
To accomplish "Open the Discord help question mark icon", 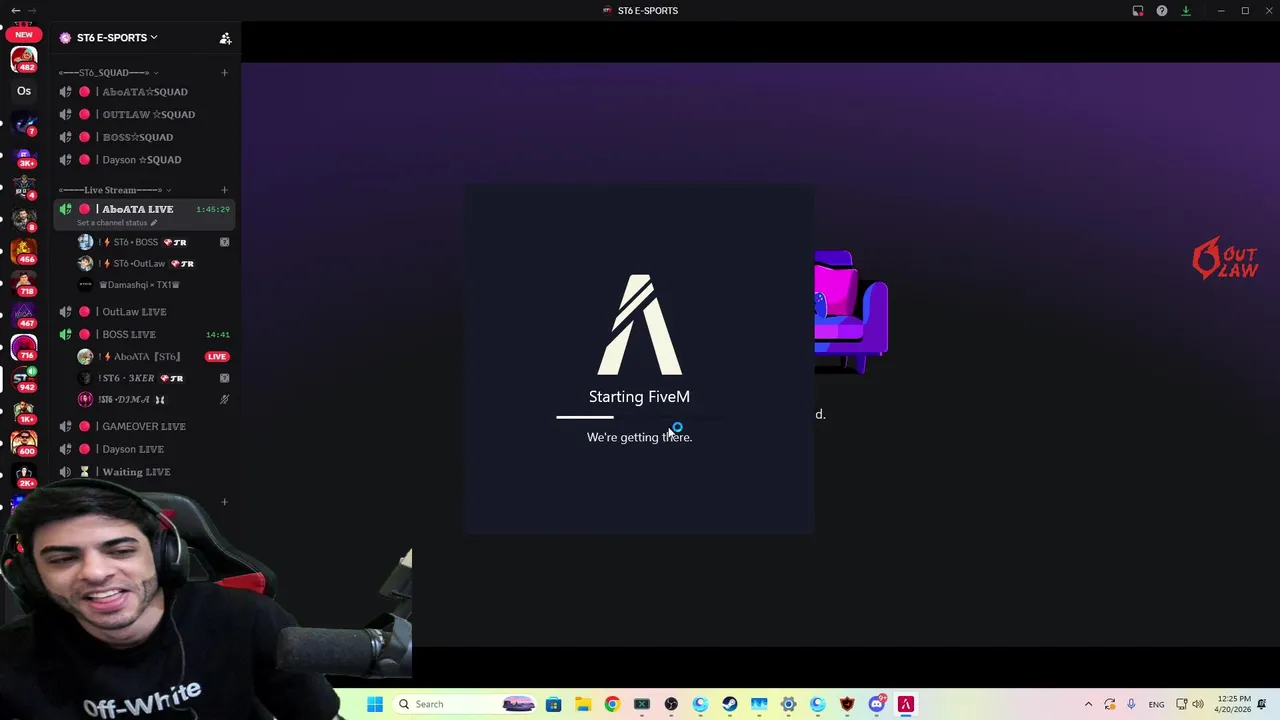I will pos(1162,11).
